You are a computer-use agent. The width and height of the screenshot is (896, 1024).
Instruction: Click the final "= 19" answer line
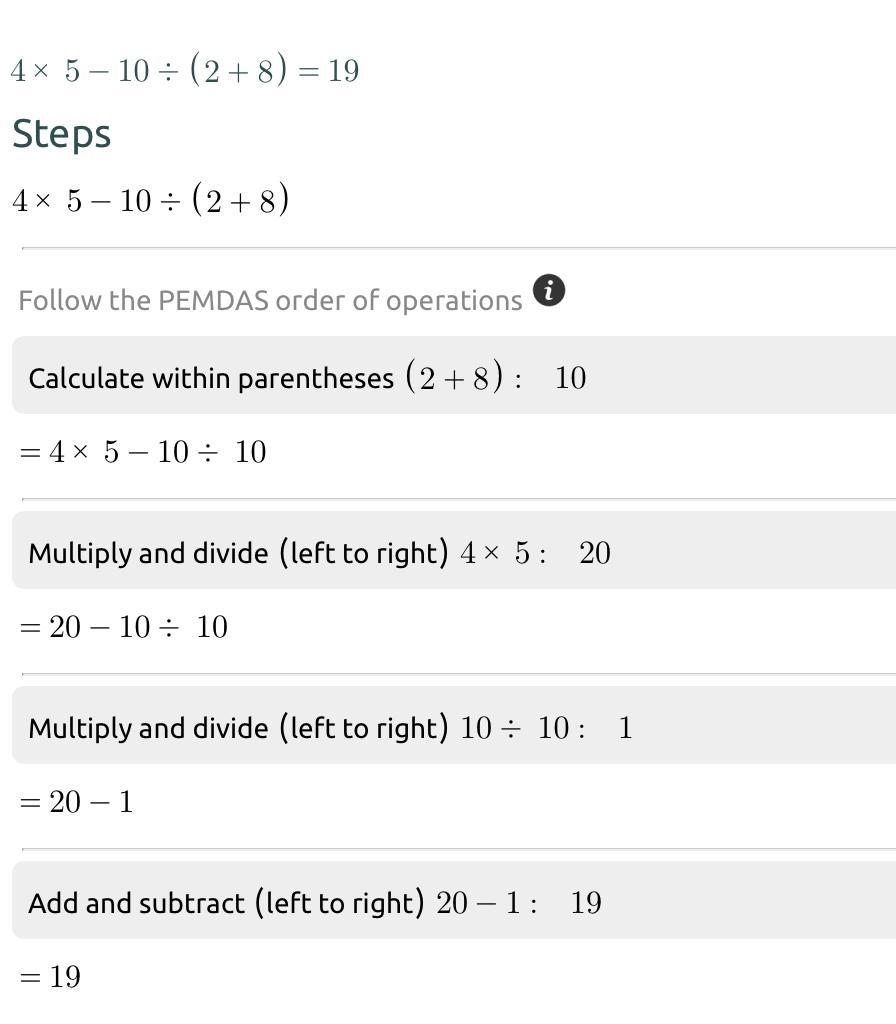coord(50,977)
